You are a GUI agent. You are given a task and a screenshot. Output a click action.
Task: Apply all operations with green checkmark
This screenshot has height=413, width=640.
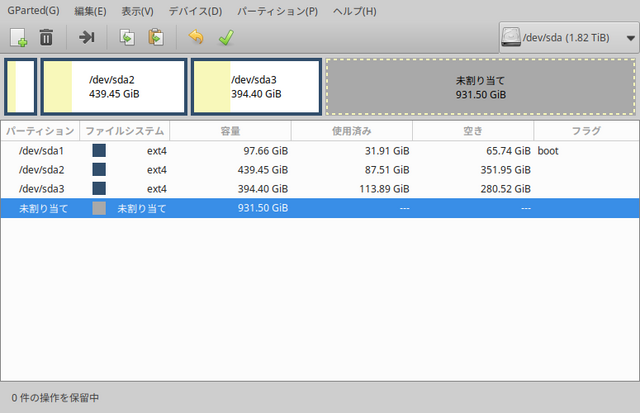pyautogui.click(x=226, y=38)
